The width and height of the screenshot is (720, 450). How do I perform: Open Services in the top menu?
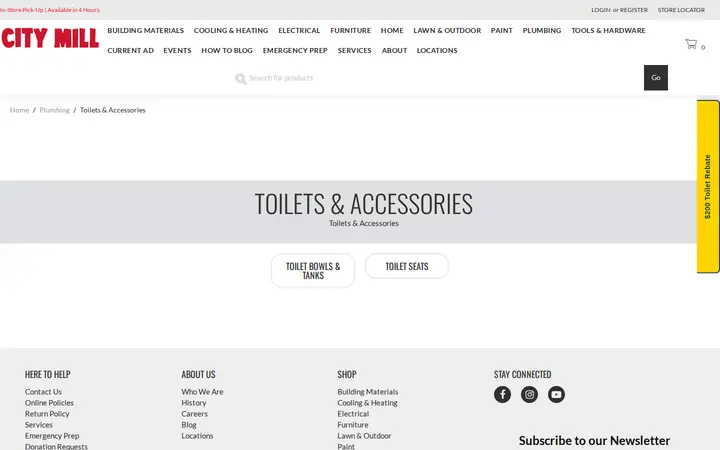354,51
